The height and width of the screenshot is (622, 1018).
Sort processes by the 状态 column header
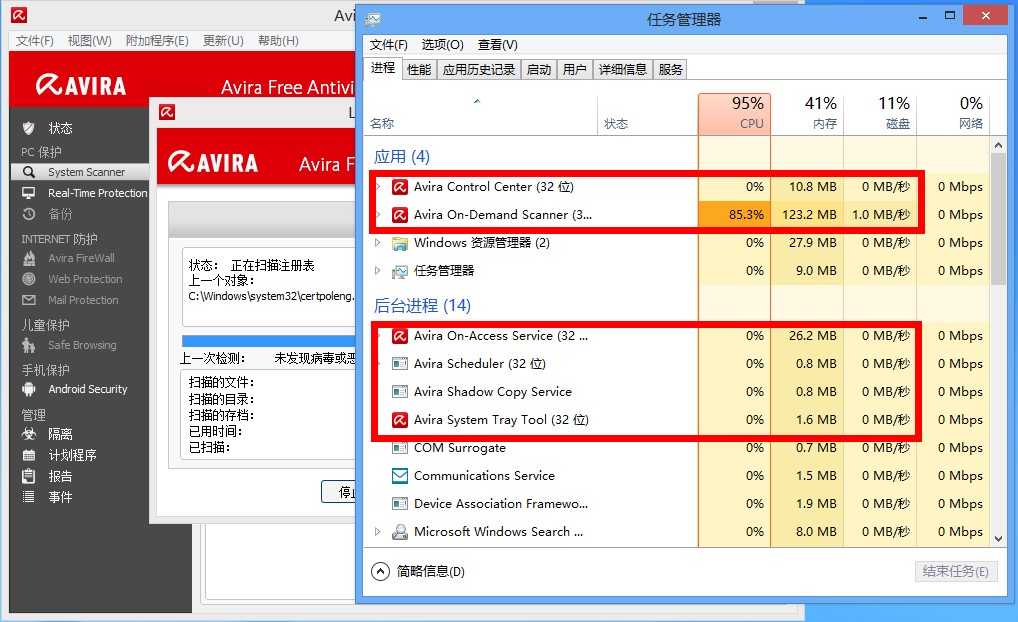(647, 114)
